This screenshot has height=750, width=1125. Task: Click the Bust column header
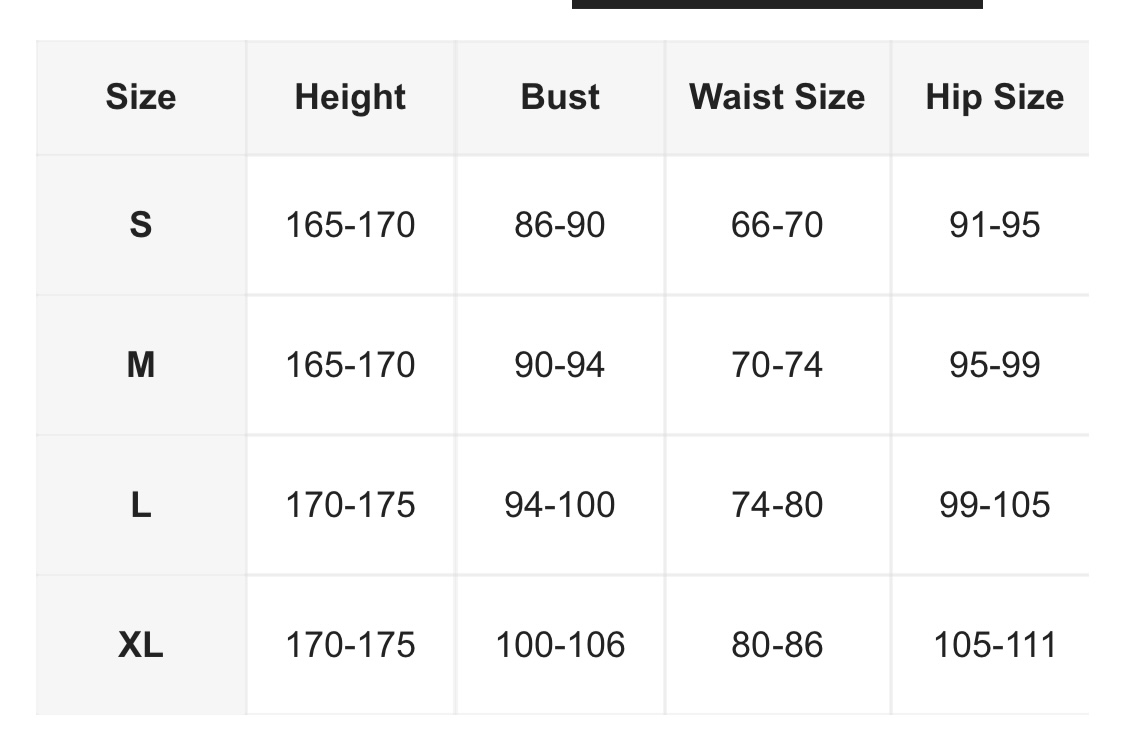(x=560, y=97)
